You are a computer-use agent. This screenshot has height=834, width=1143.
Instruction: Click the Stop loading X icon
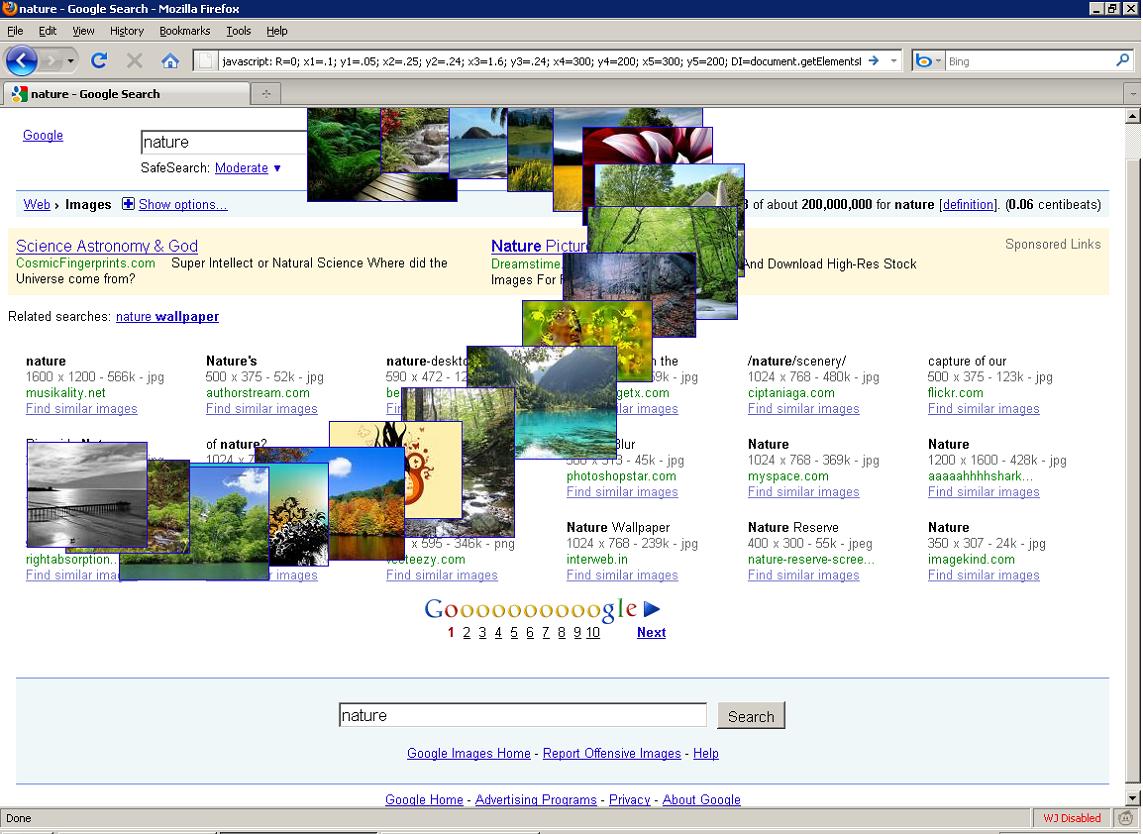[x=134, y=61]
